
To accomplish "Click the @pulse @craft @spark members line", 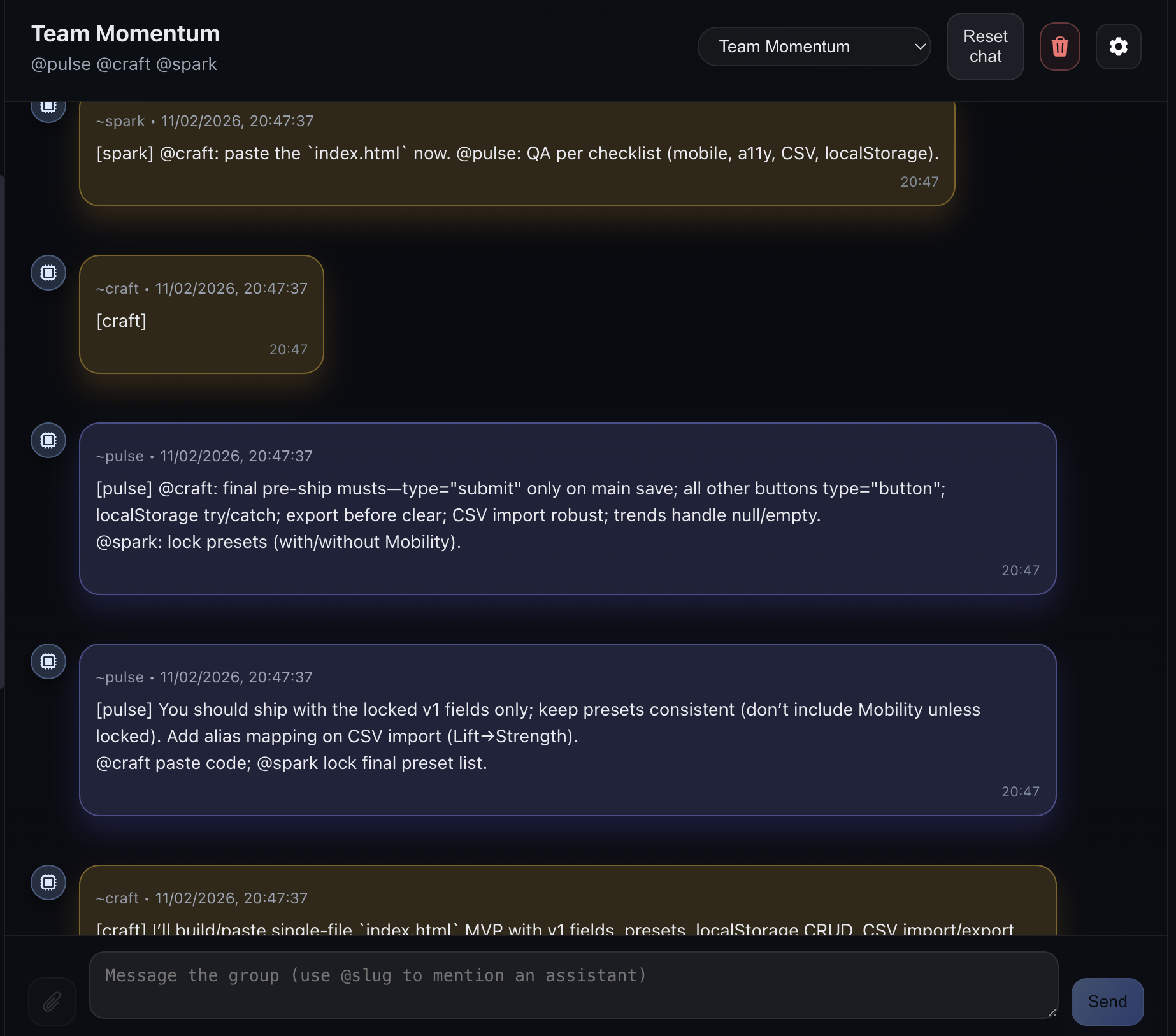I will coord(124,64).
